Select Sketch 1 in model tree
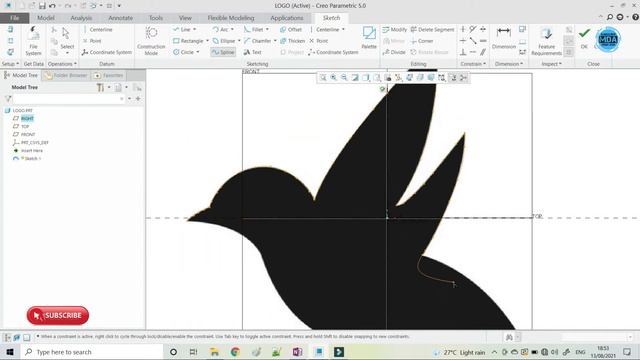The height and width of the screenshot is (360, 640). [31, 158]
